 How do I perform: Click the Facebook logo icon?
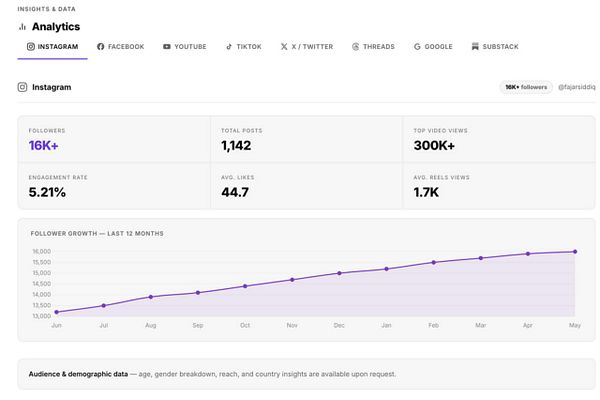[x=101, y=47]
